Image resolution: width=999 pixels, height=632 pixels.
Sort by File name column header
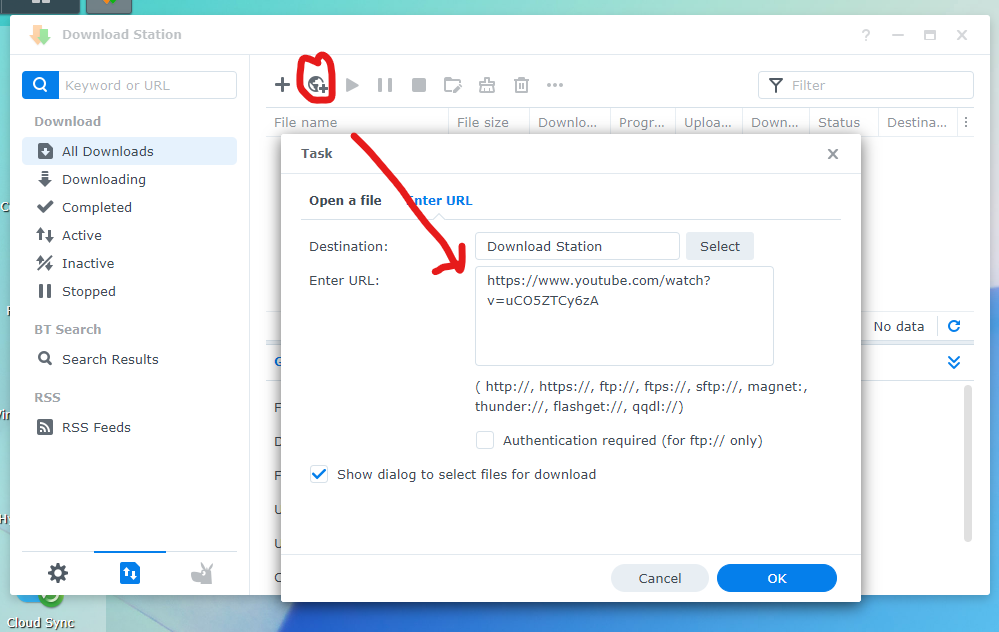pos(357,122)
